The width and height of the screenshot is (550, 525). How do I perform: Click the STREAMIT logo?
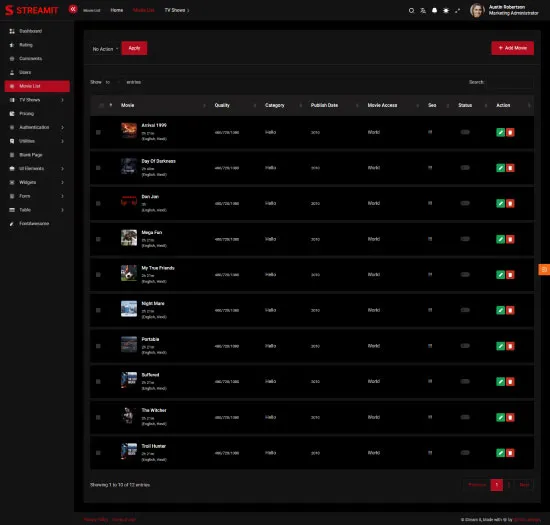(32, 10)
